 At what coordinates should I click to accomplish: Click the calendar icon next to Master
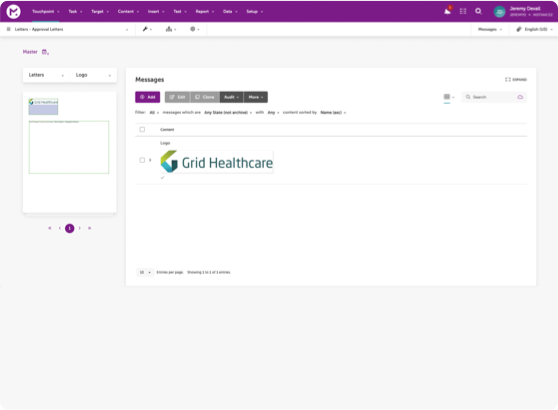pyautogui.click(x=45, y=52)
